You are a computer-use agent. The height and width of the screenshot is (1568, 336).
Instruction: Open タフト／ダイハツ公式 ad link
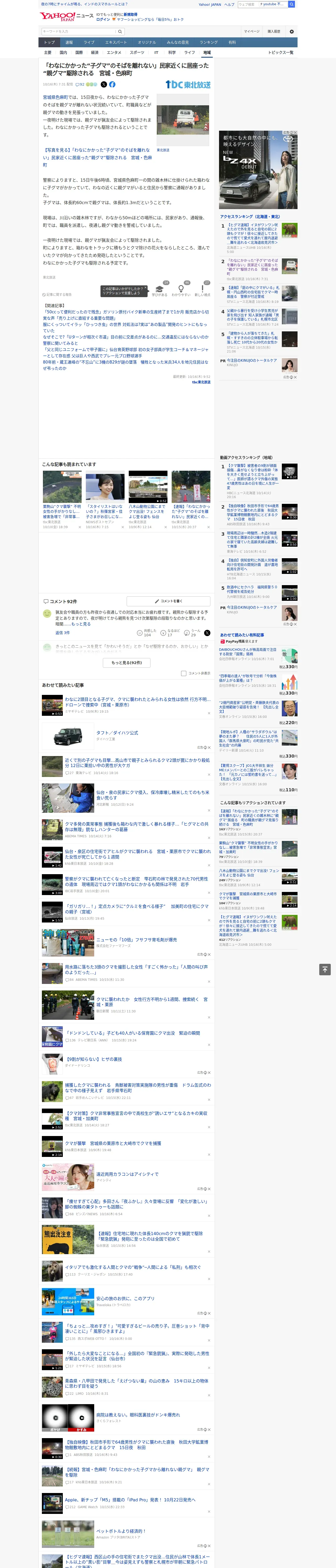116,733
